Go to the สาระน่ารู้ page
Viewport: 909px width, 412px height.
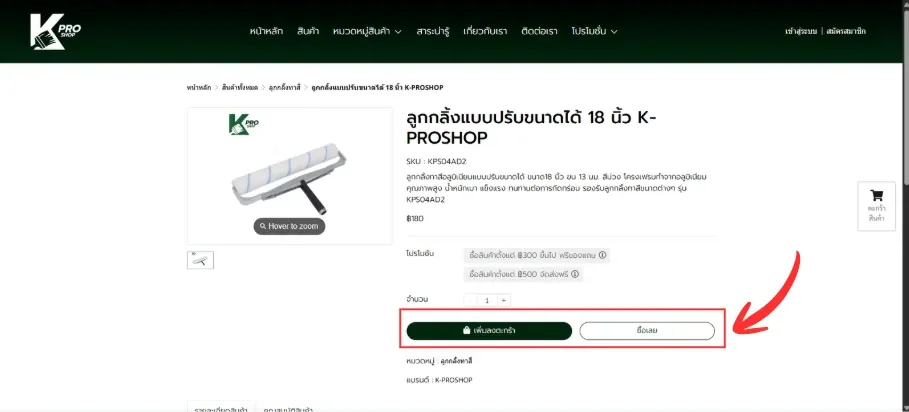click(432, 31)
